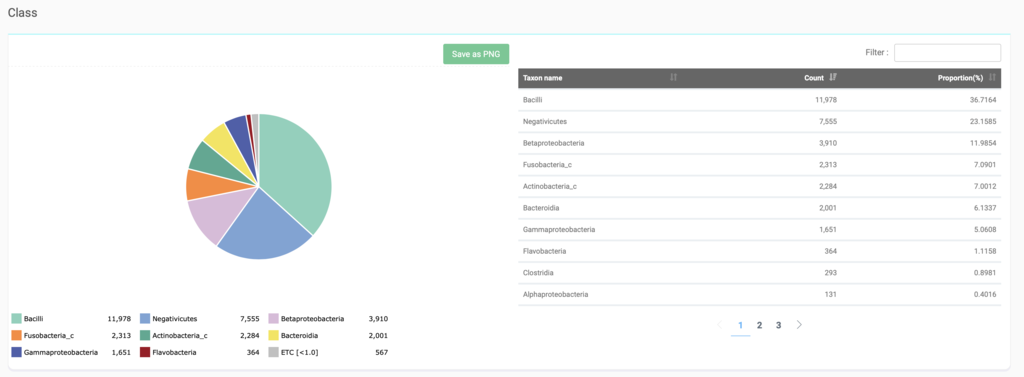Toggle Bacilli legend color swatch

(x=16, y=319)
